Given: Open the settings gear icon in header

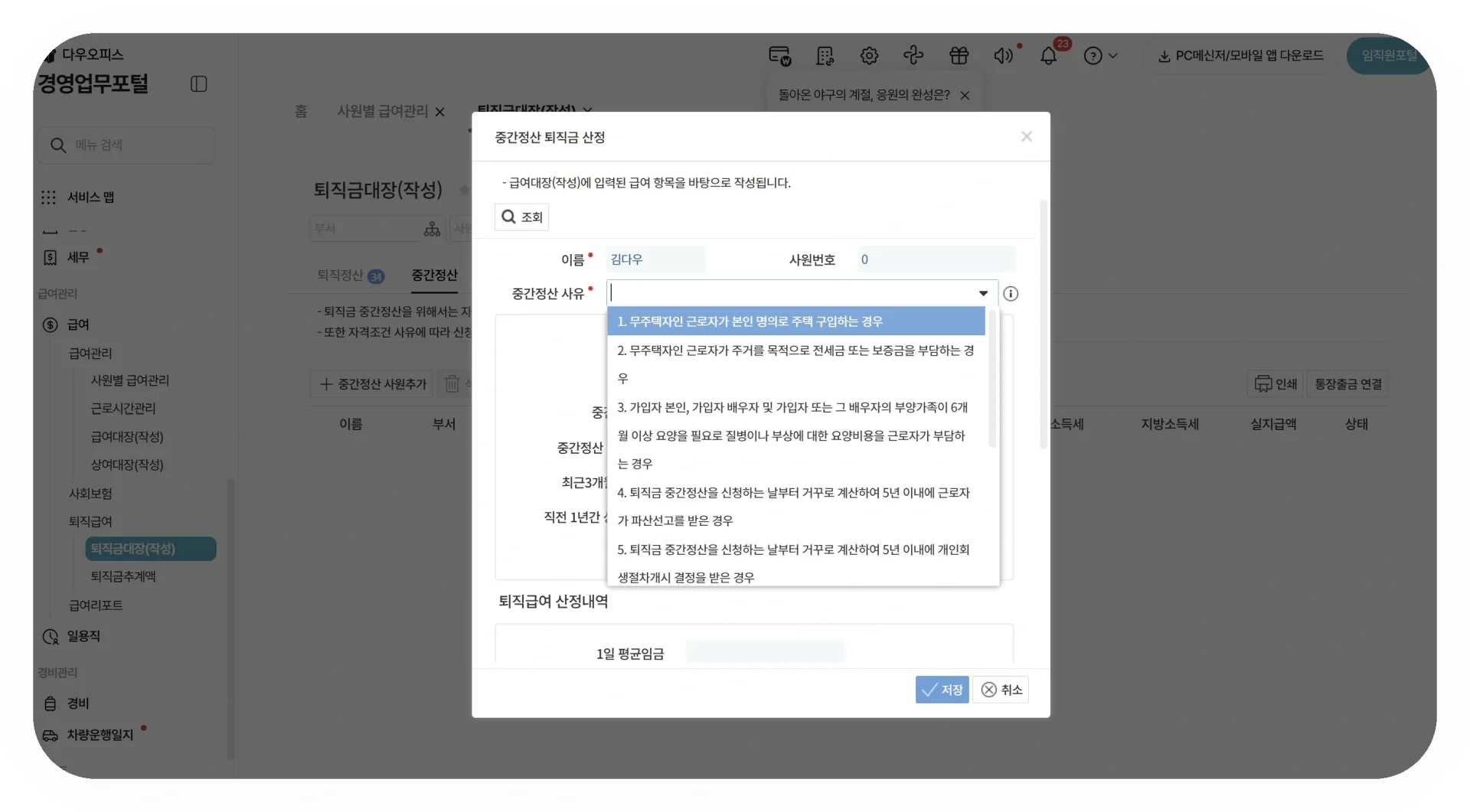Looking at the screenshot, I should click(x=869, y=56).
